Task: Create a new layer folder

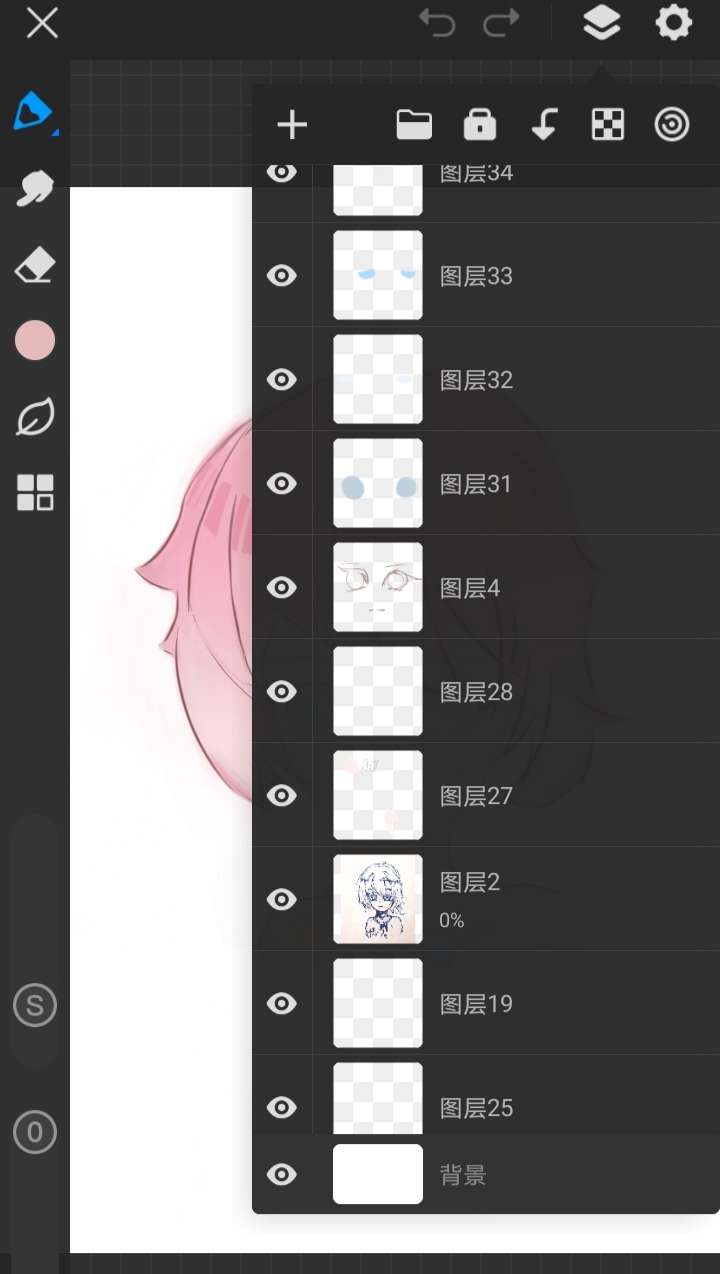Action: tap(414, 125)
